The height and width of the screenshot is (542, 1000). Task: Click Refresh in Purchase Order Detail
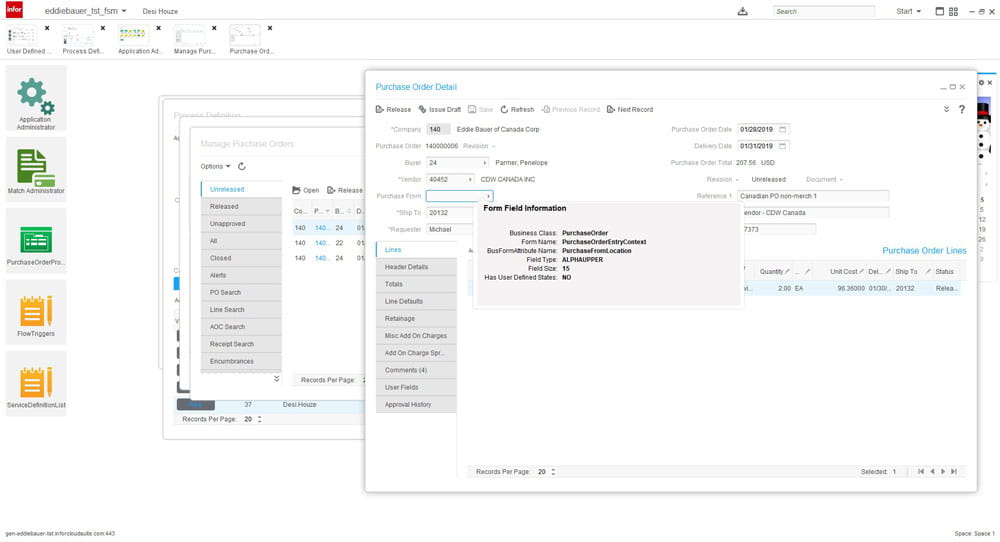pyautogui.click(x=517, y=110)
